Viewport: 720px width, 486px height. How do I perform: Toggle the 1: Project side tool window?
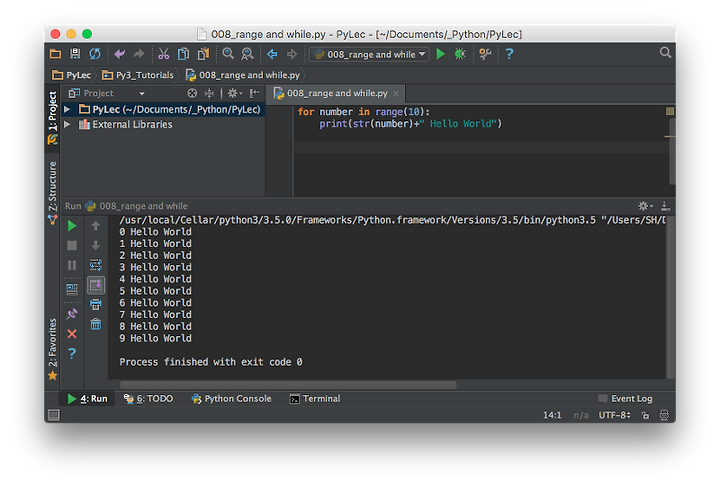[53, 118]
